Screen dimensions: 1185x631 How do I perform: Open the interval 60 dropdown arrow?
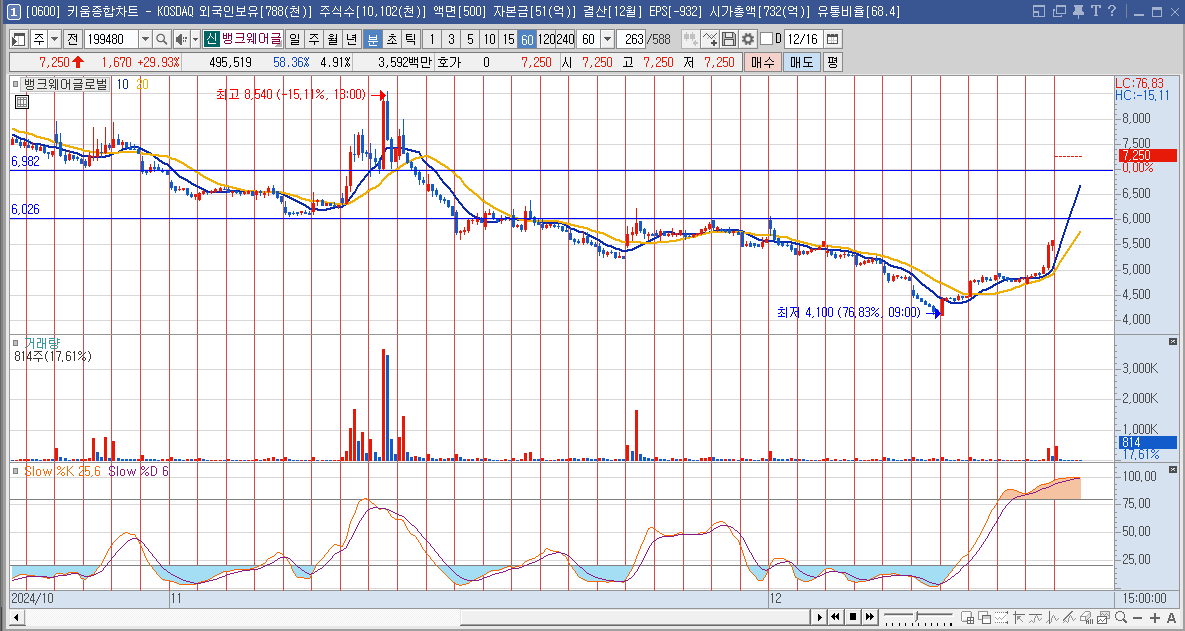[x=607, y=39]
